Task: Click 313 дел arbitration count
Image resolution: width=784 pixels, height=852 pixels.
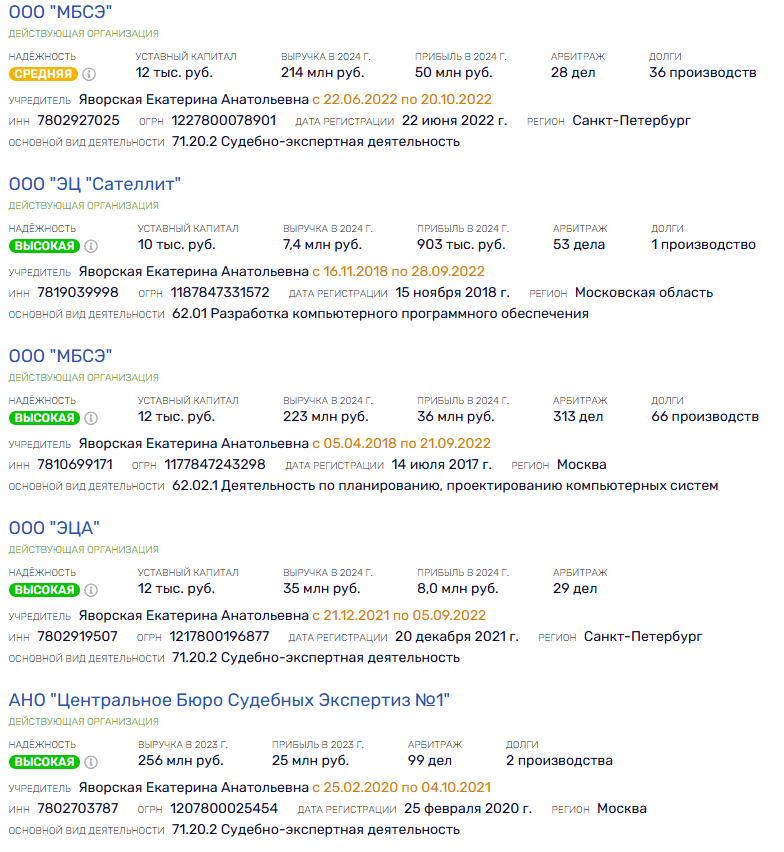Action: tap(578, 417)
